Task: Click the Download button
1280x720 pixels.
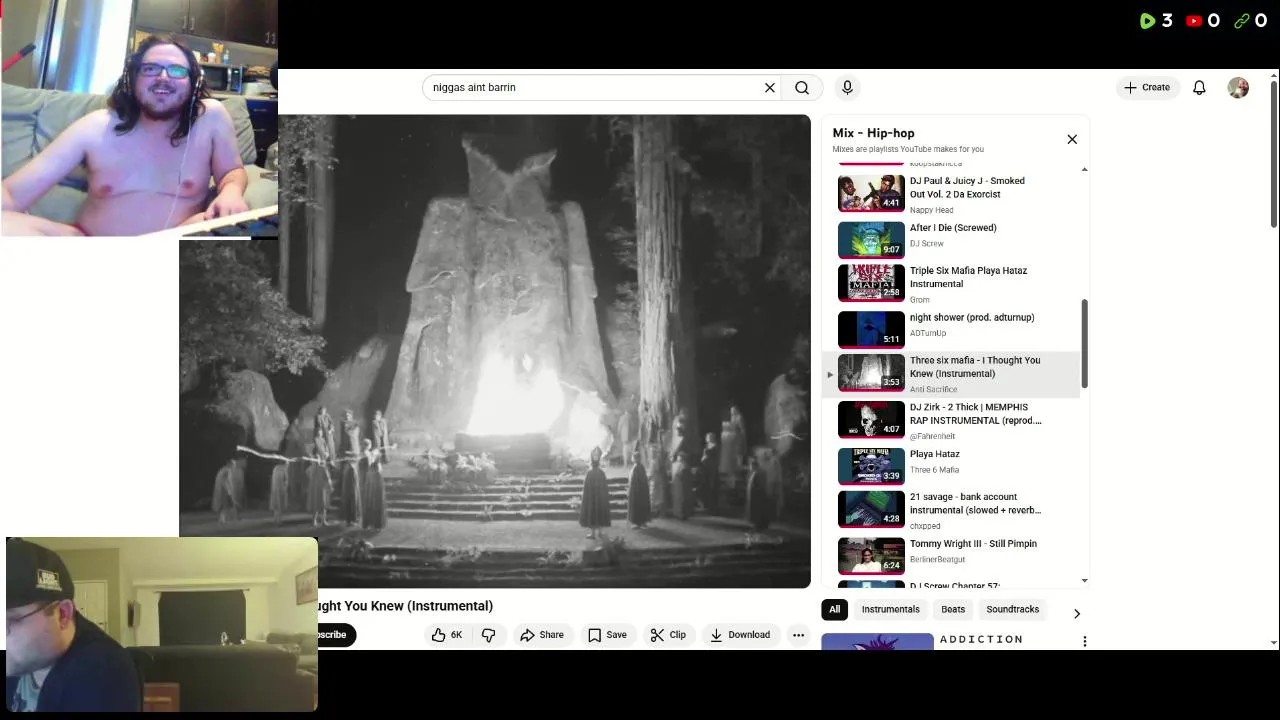Action: [740, 635]
